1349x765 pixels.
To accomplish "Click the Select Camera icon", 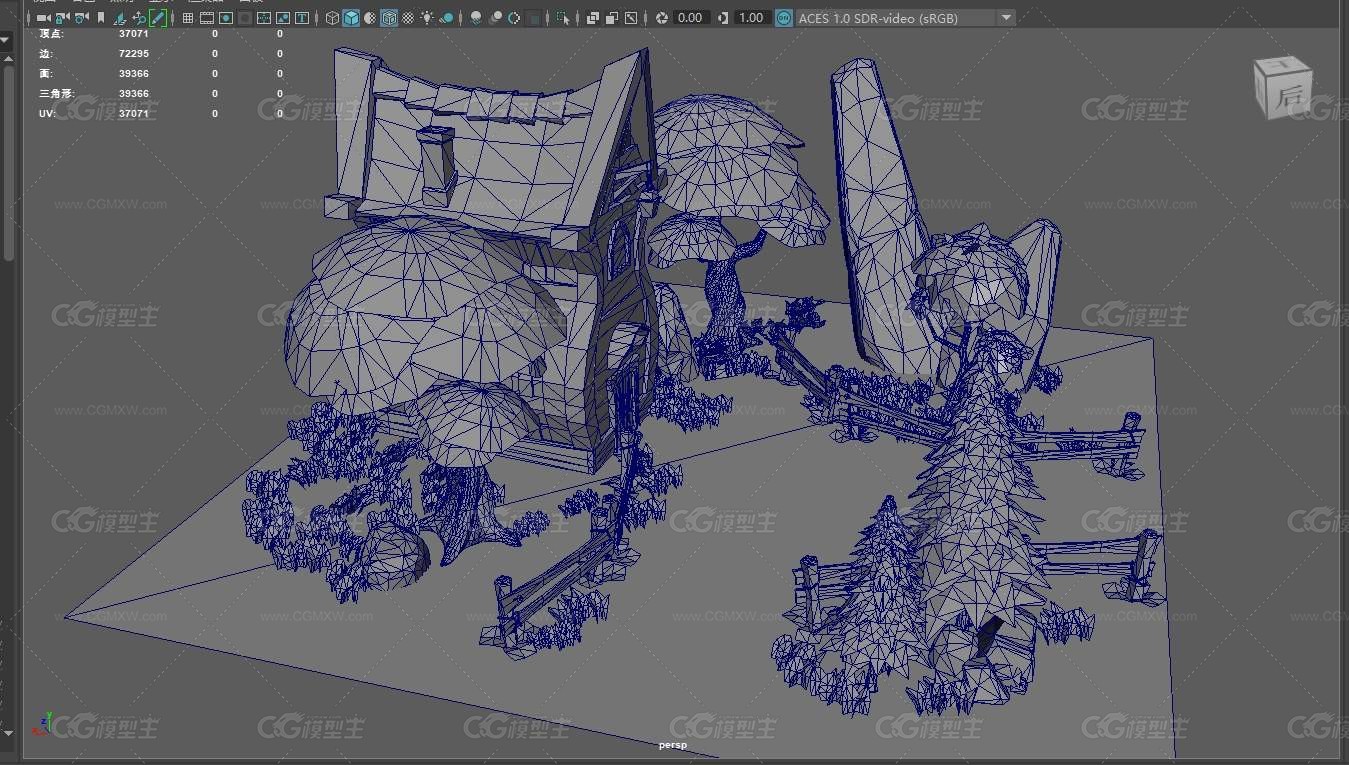I will (43, 18).
